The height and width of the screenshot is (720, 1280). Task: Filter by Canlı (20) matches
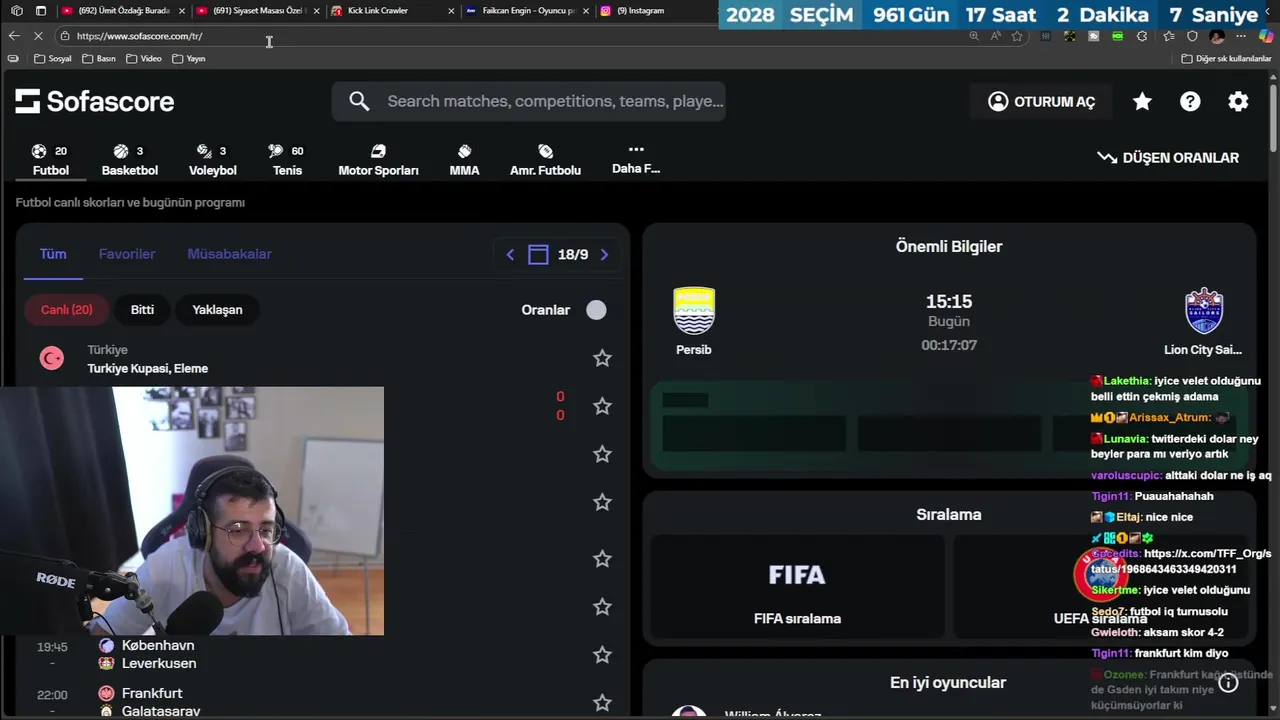(x=66, y=310)
